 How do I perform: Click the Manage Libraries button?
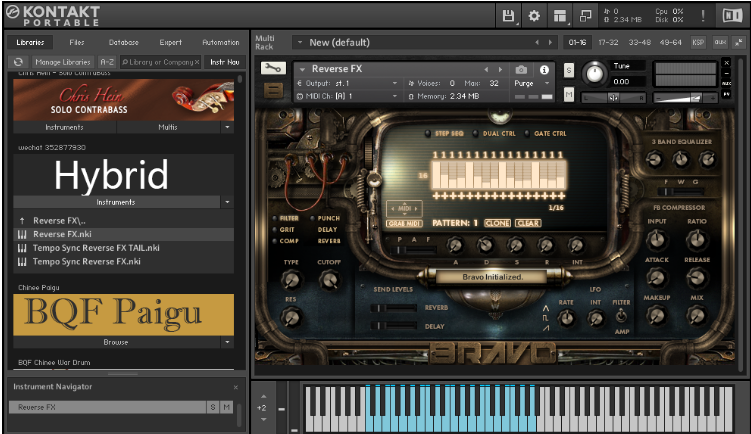[62, 62]
